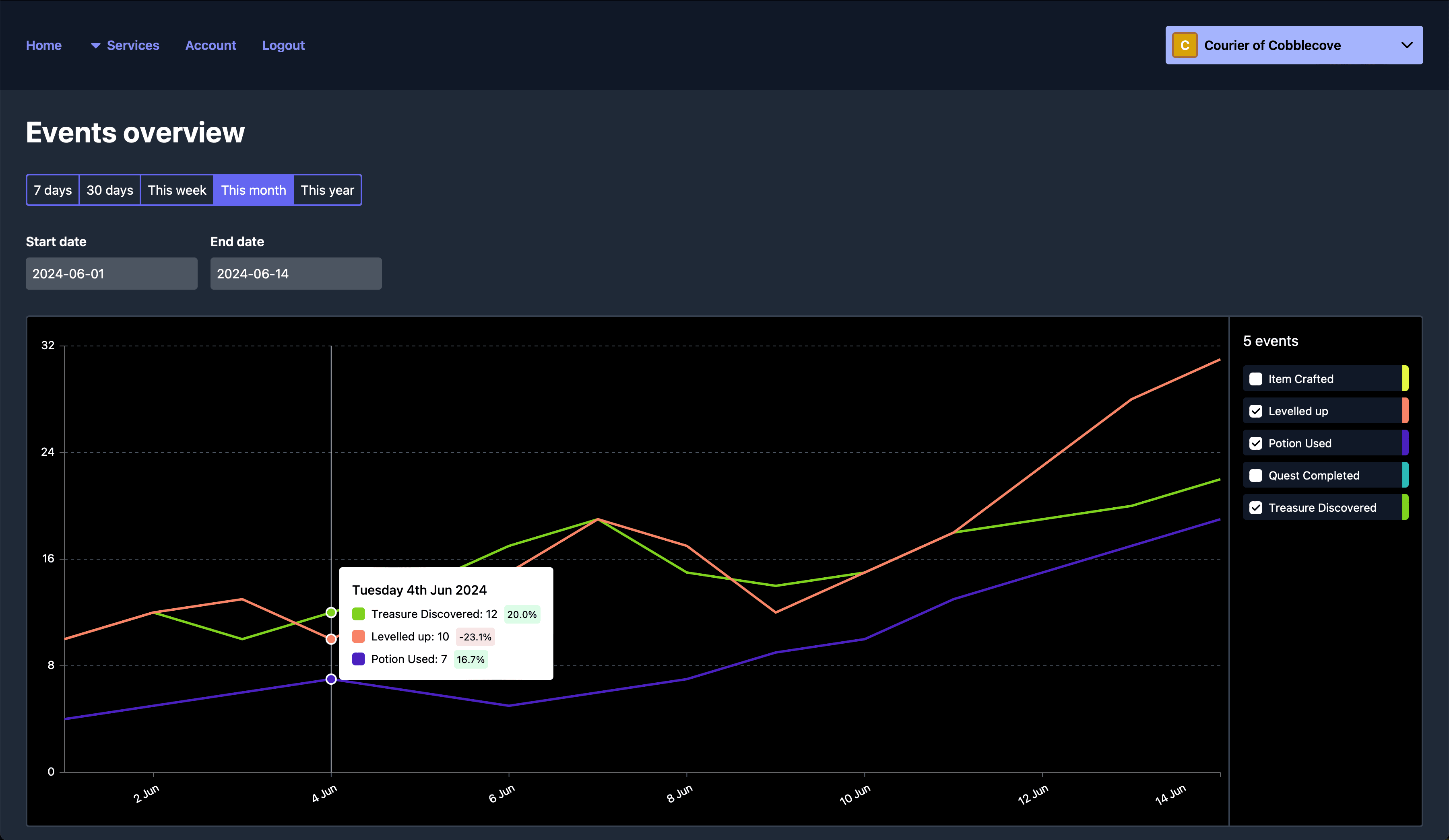The height and width of the screenshot is (840, 1449).
Task: Click the orange data point on 4 Jun
Action: coord(330,638)
